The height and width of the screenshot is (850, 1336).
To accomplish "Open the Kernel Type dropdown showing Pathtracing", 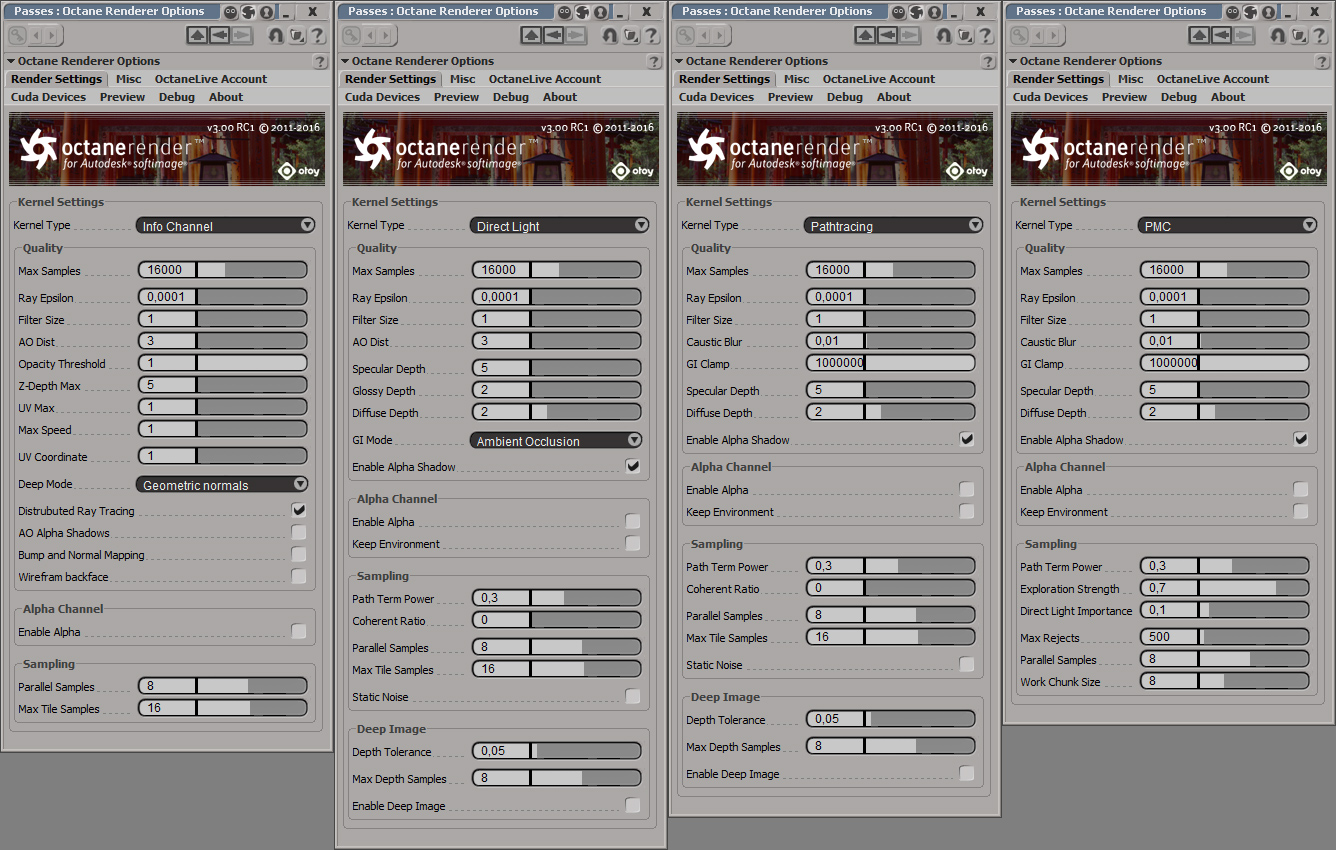I will 894,226.
